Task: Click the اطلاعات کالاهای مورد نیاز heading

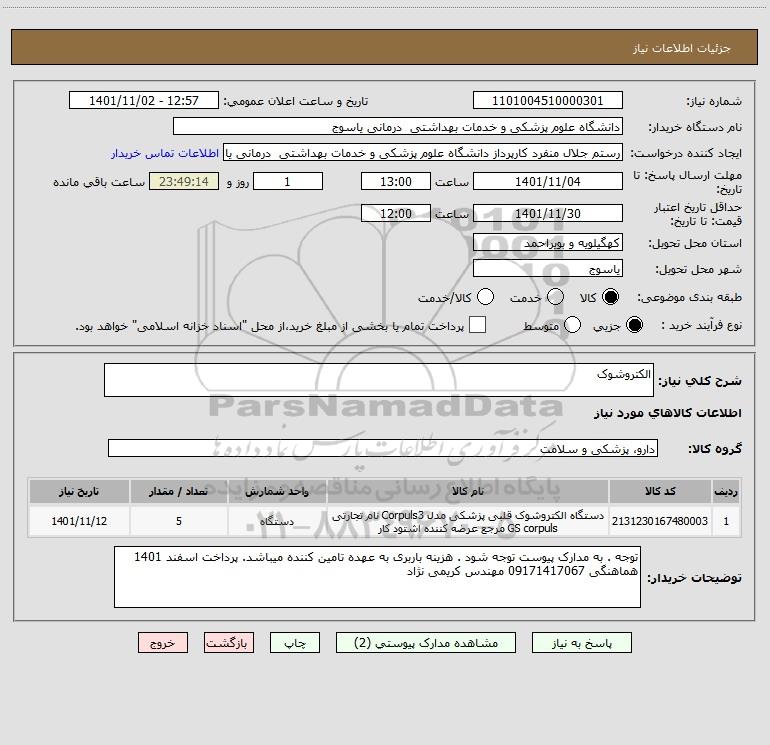Action: click(667, 413)
